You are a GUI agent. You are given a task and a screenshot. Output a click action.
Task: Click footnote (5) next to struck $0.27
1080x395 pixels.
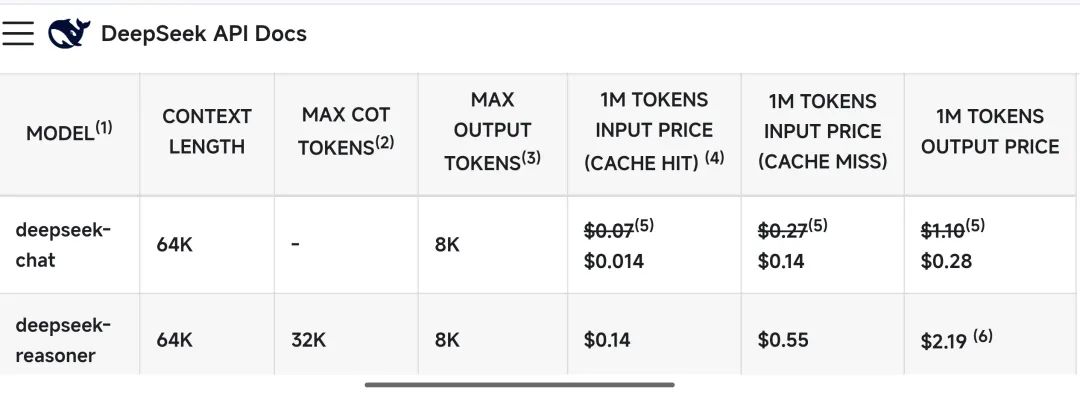(818, 225)
